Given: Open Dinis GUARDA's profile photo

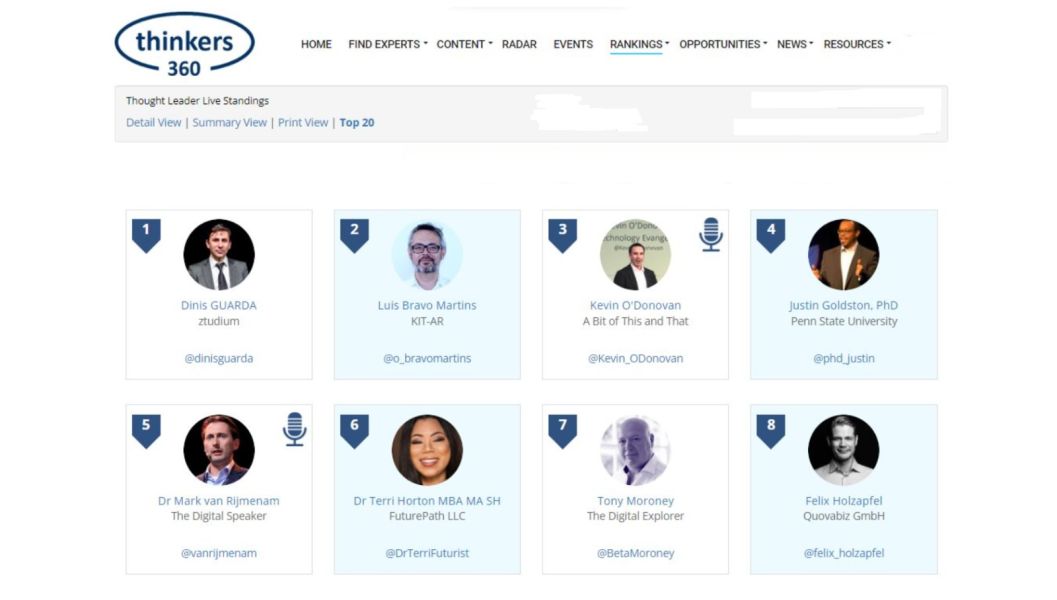Looking at the screenshot, I should [219, 254].
